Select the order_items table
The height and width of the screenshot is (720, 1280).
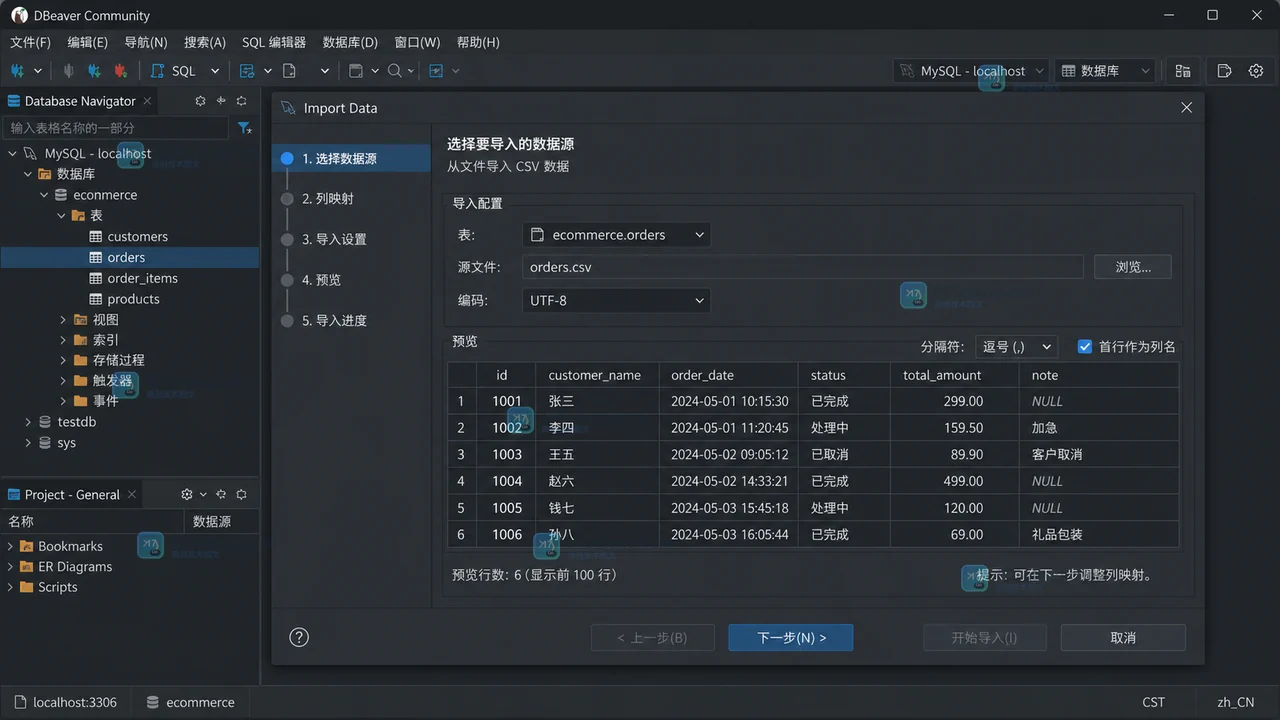142,278
